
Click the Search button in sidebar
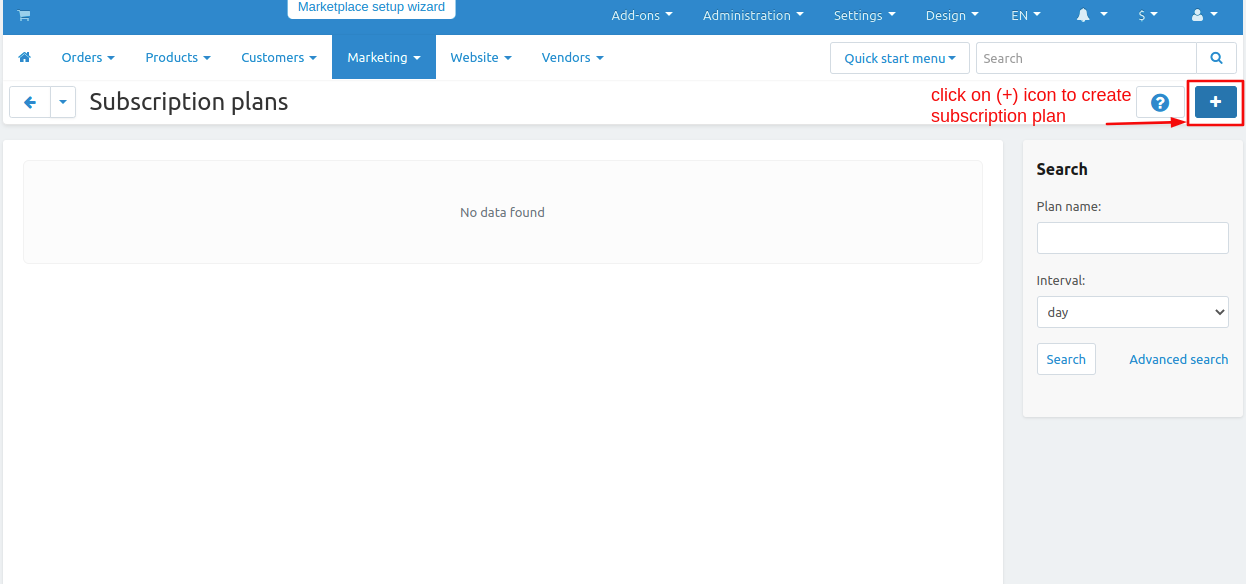tap(1066, 359)
